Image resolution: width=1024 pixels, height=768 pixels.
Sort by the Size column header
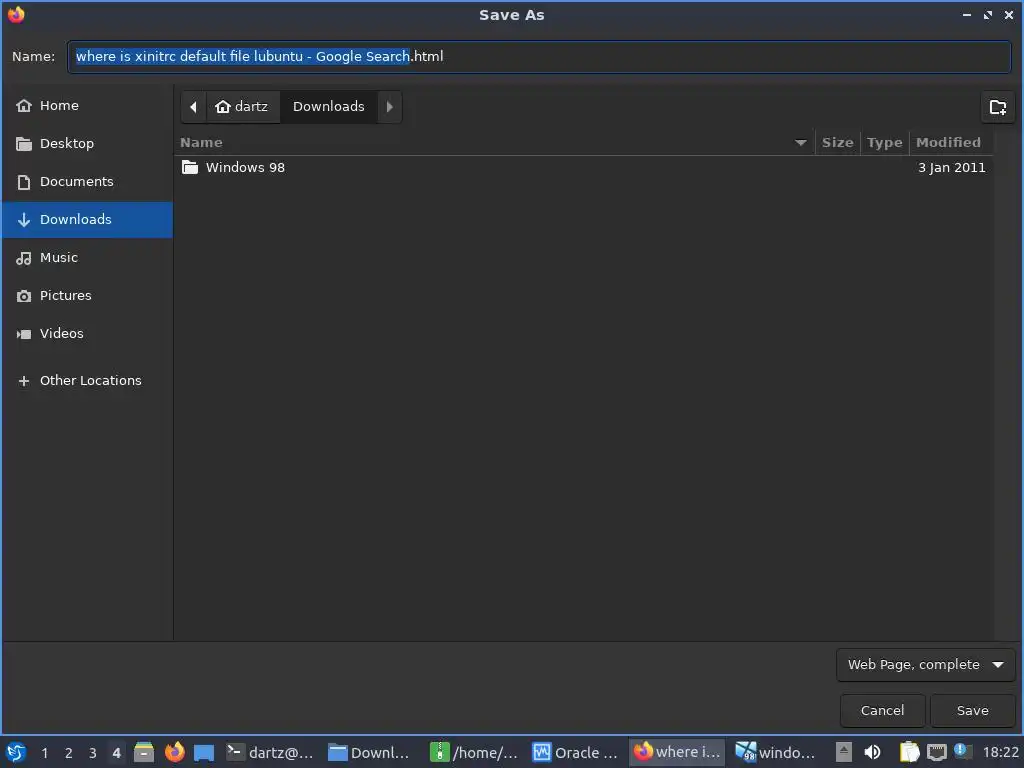(x=837, y=142)
